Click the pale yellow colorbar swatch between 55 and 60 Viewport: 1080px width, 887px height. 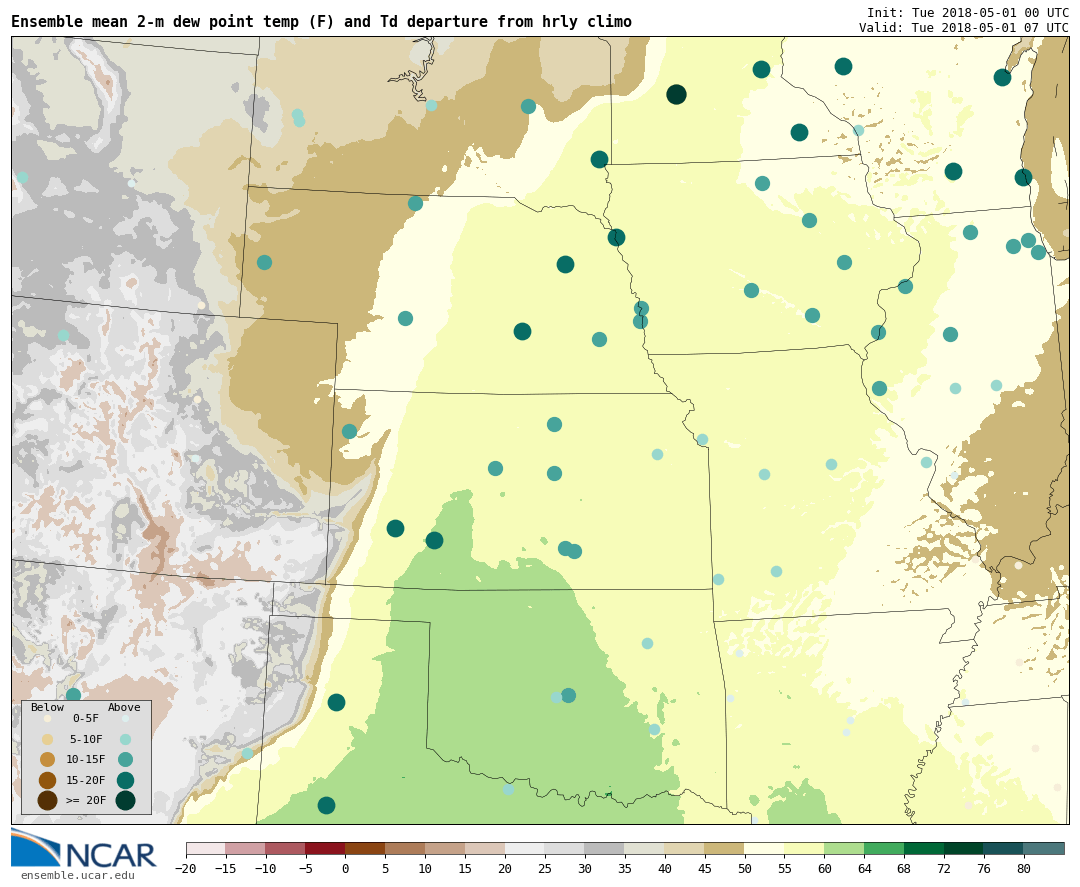point(804,848)
